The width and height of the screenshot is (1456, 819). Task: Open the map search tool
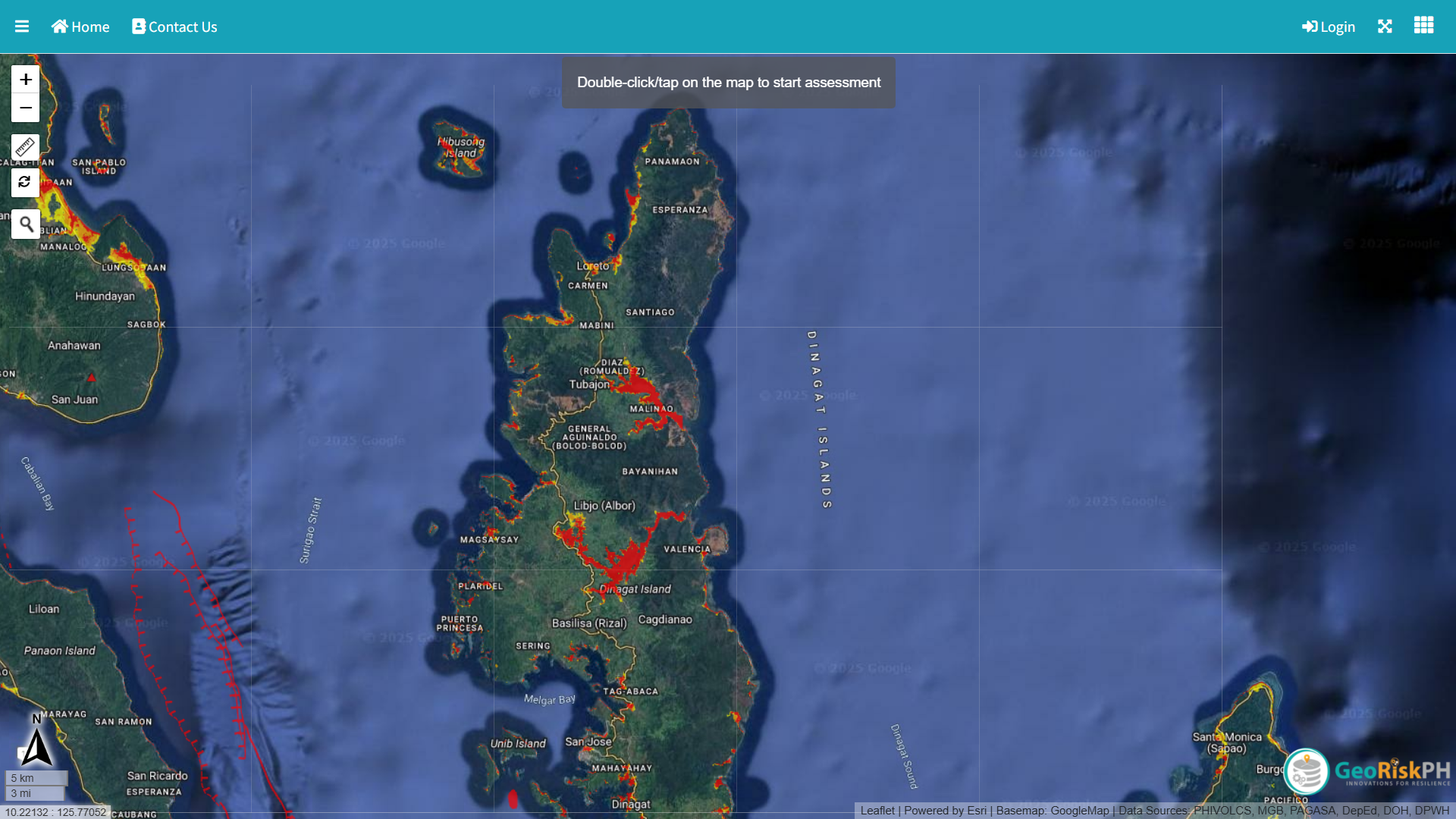tap(25, 224)
